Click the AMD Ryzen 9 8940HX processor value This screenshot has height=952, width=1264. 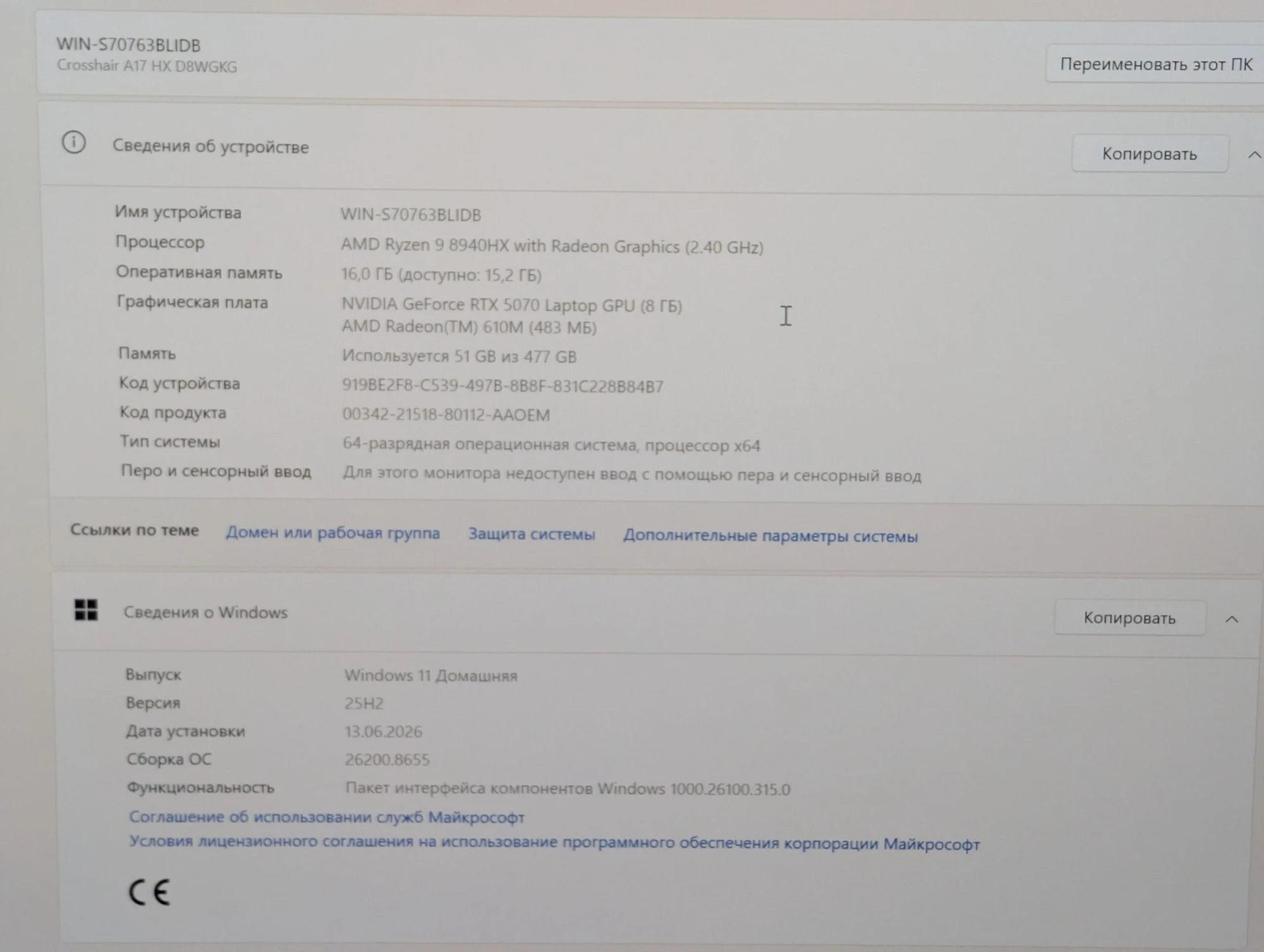click(552, 246)
